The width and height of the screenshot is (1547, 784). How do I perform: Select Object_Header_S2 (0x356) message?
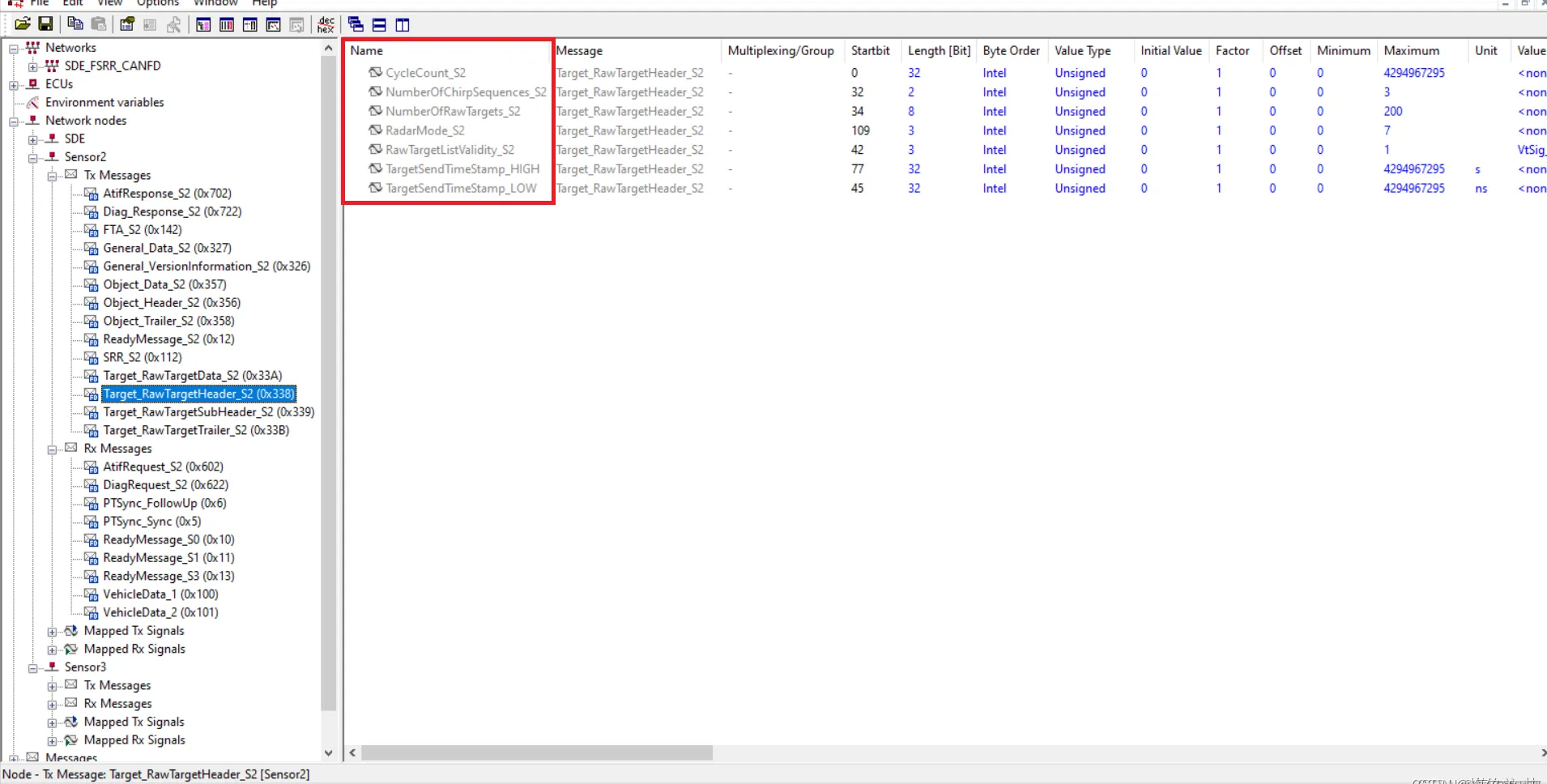(172, 303)
